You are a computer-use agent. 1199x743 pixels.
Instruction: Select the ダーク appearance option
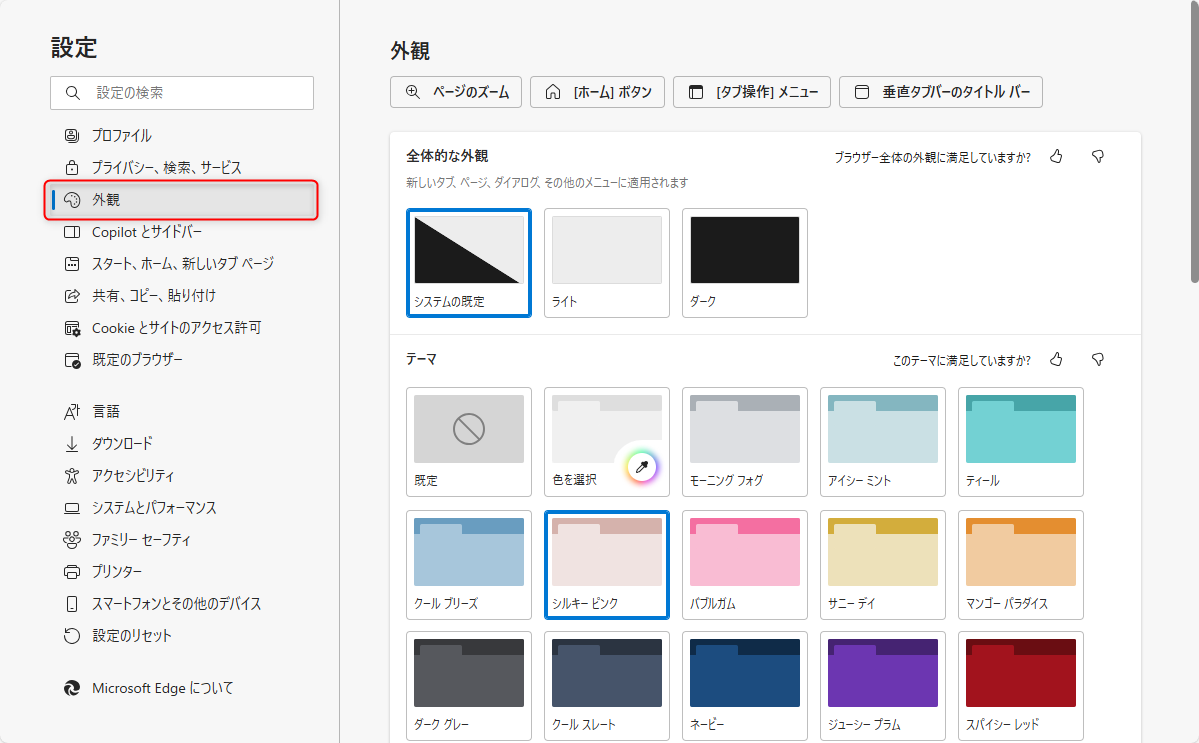coord(745,262)
